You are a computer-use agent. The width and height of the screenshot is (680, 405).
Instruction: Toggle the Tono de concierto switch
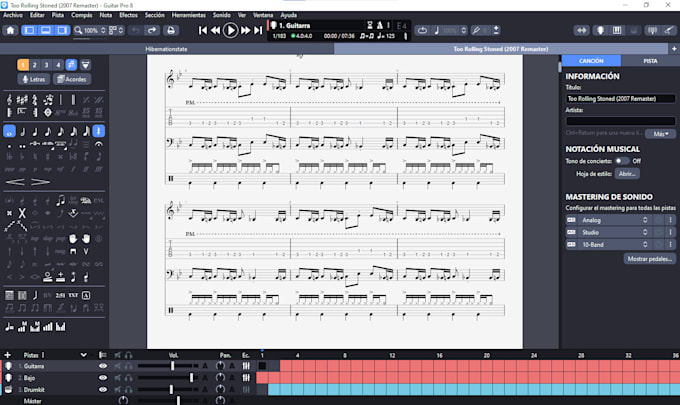622,161
